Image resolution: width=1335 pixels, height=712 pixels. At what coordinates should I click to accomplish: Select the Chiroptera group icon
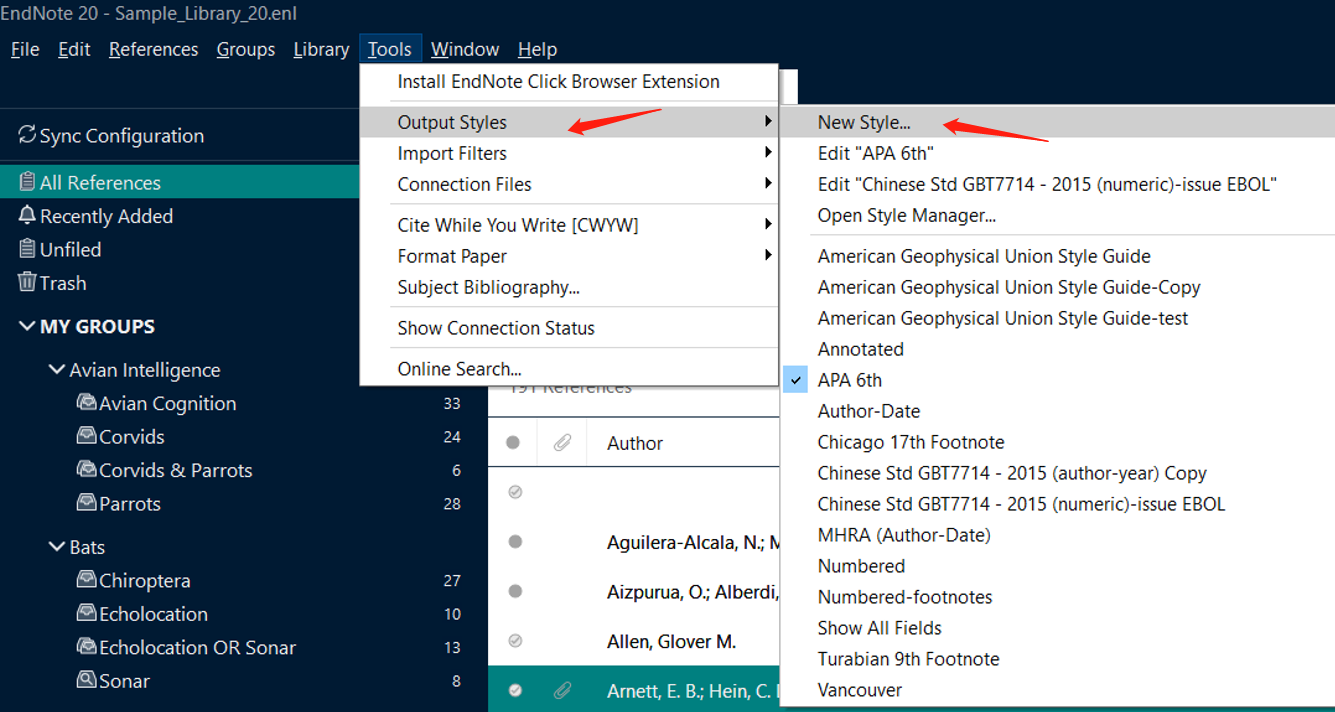tap(86, 581)
